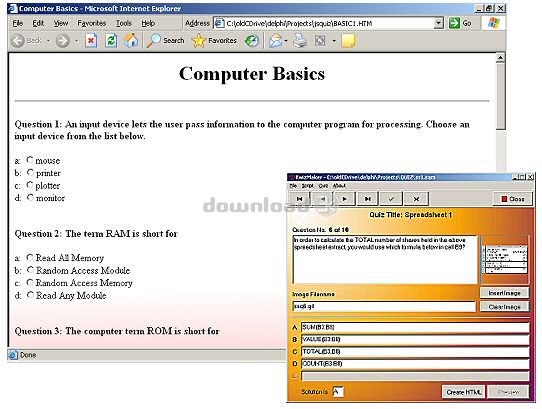Image resolution: width=542 pixels, height=409 pixels.
Task: Open the IE Edit menu
Action: point(38,23)
